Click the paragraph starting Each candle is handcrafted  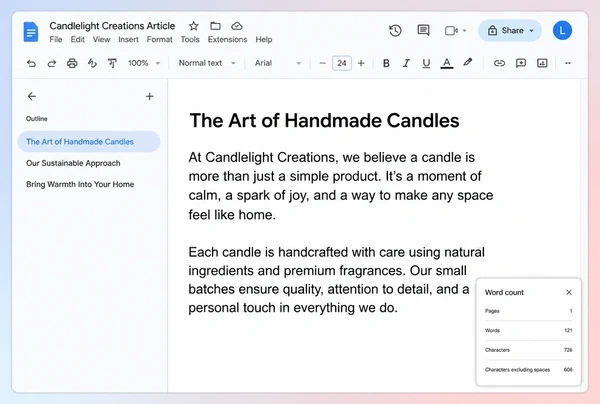click(x=336, y=280)
